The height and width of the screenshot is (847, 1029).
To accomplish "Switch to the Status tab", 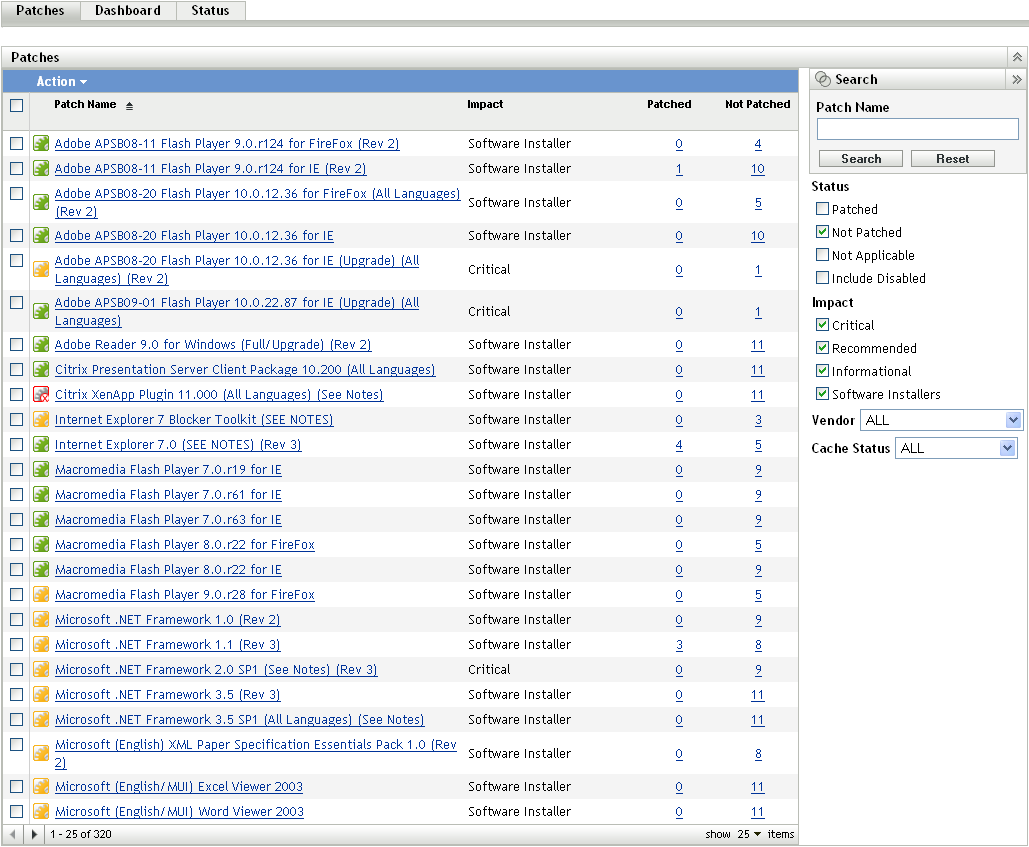I will (x=210, y=10).
